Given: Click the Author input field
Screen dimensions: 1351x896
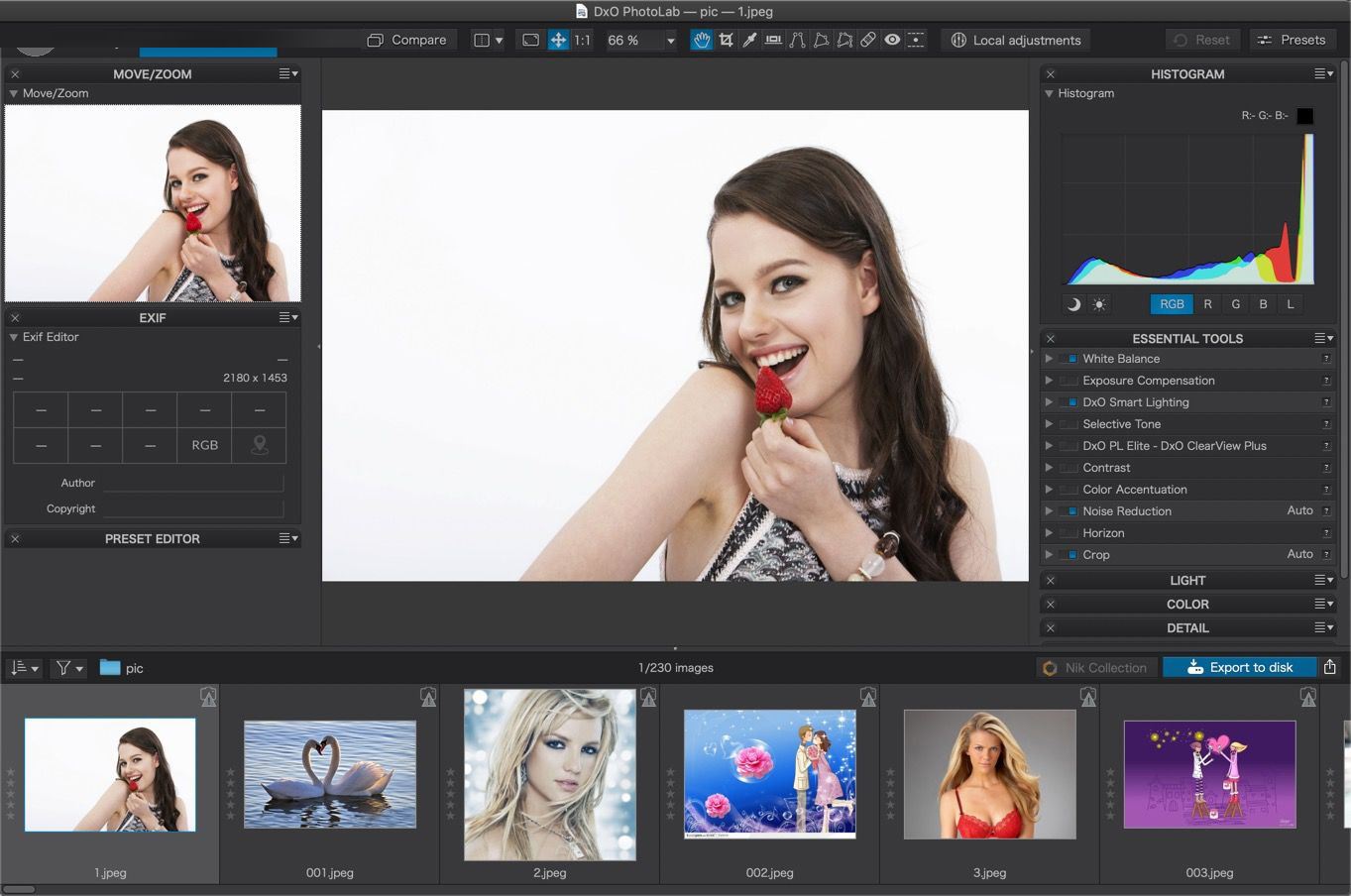Looking at the screenshot, I should point(193,483).
